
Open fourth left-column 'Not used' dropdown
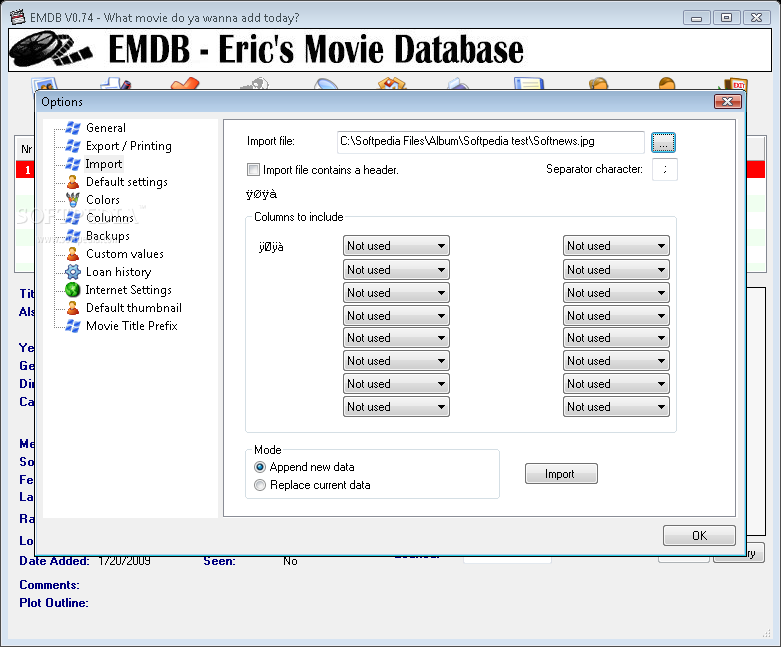pos(396,316)
